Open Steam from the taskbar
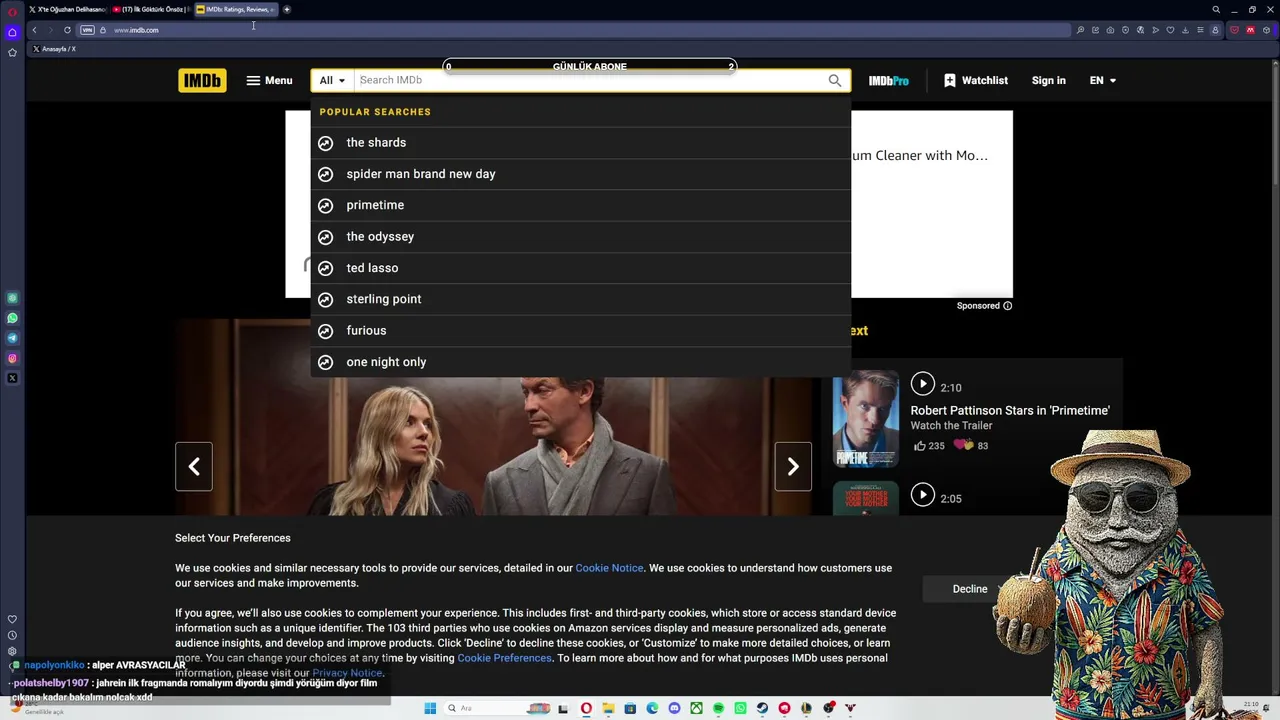Screen dimensions: 1280x720 (x=762, y=708)
